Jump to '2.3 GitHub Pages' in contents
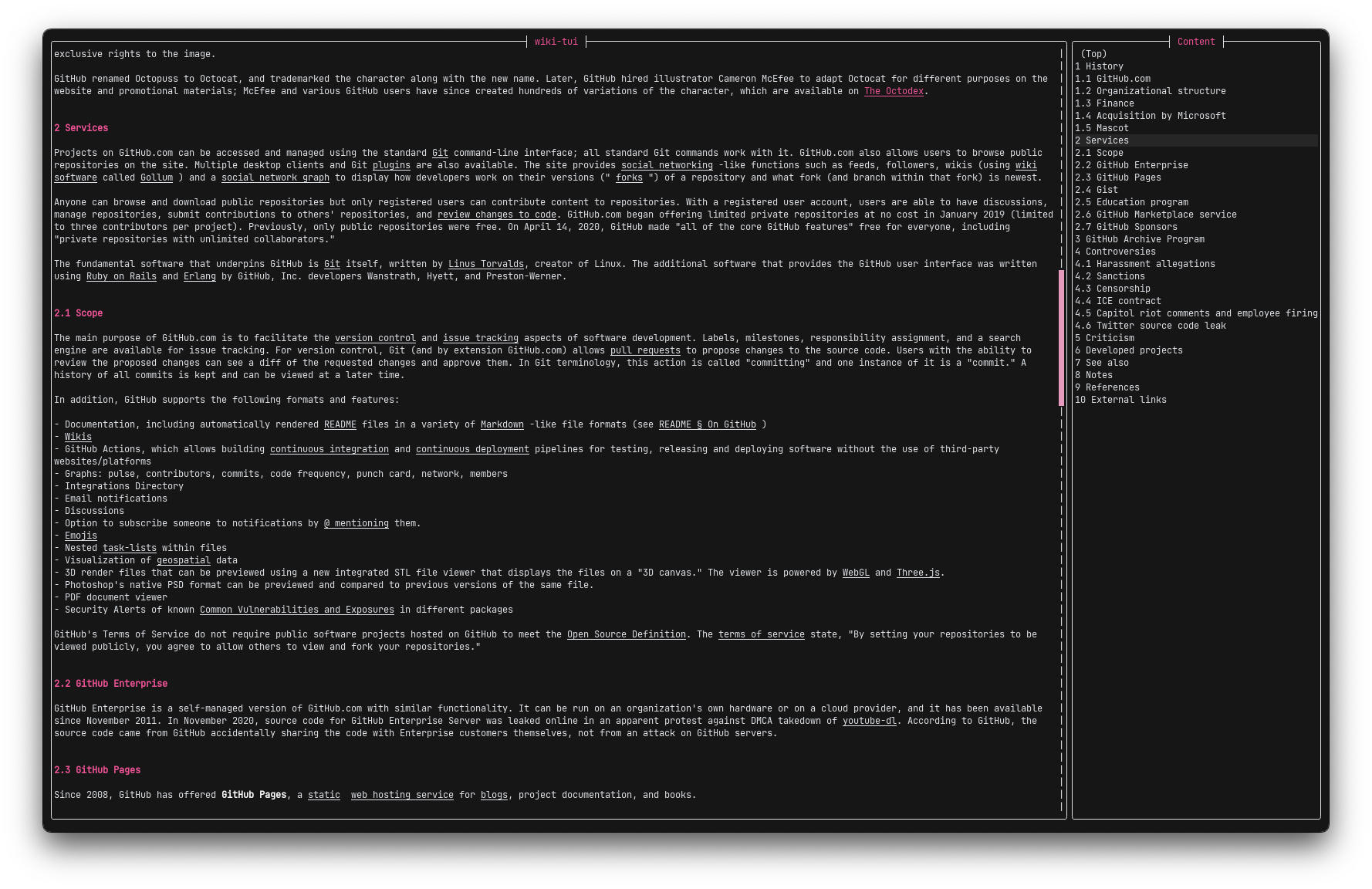This screenshot has width=1372, height=889. coord(1118,177)
